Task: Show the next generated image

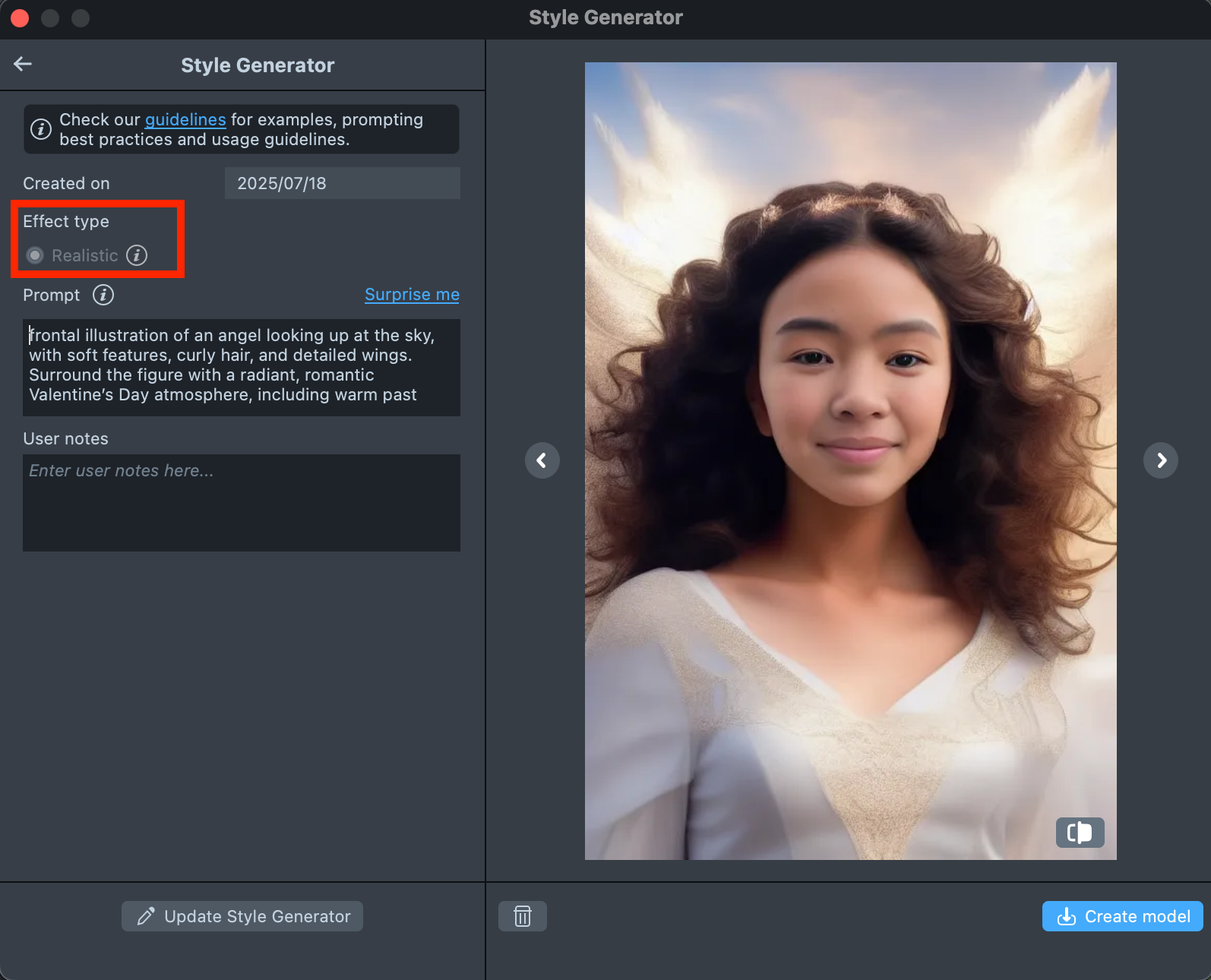Action: pyautogui.click(x=1160, y=460)
